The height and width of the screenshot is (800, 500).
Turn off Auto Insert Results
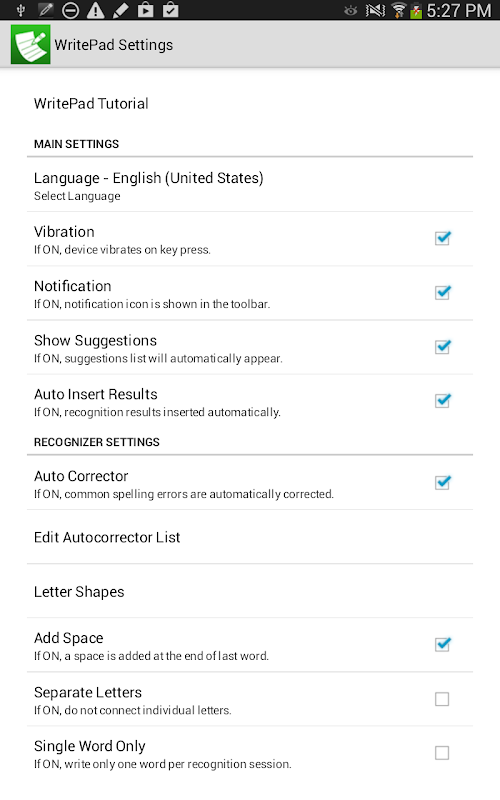click(442, 401)
